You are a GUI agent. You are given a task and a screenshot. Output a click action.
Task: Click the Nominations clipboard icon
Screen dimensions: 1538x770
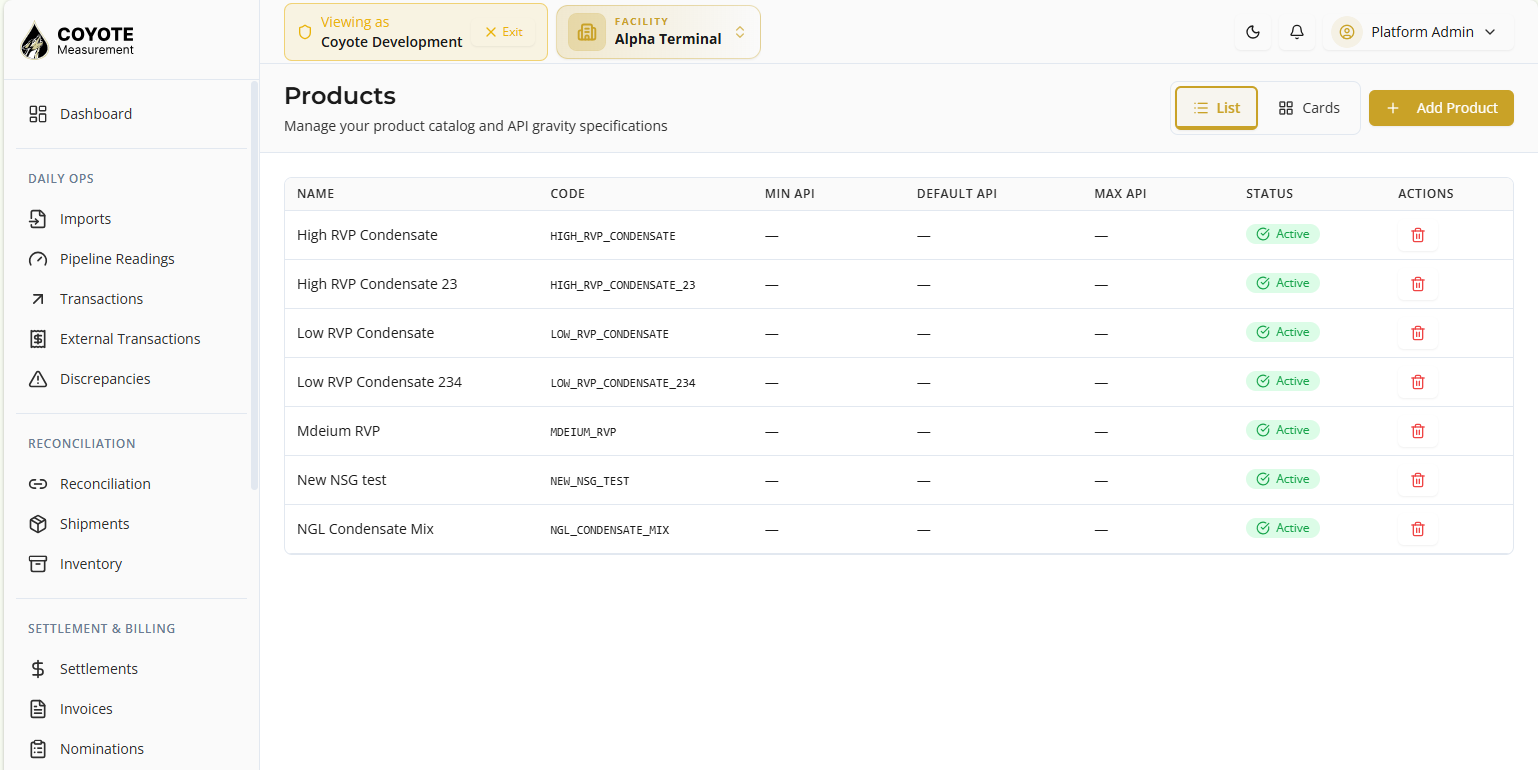[38, 749]
